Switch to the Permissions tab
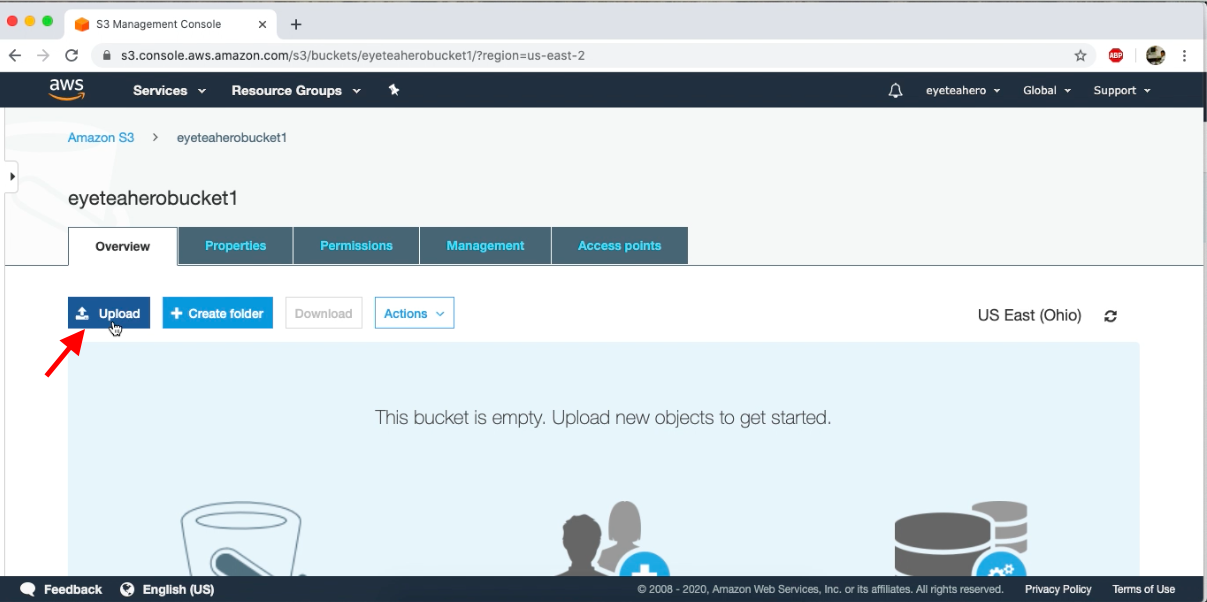The width and height of the screenshot is (1207, 602). pos(356,245)
